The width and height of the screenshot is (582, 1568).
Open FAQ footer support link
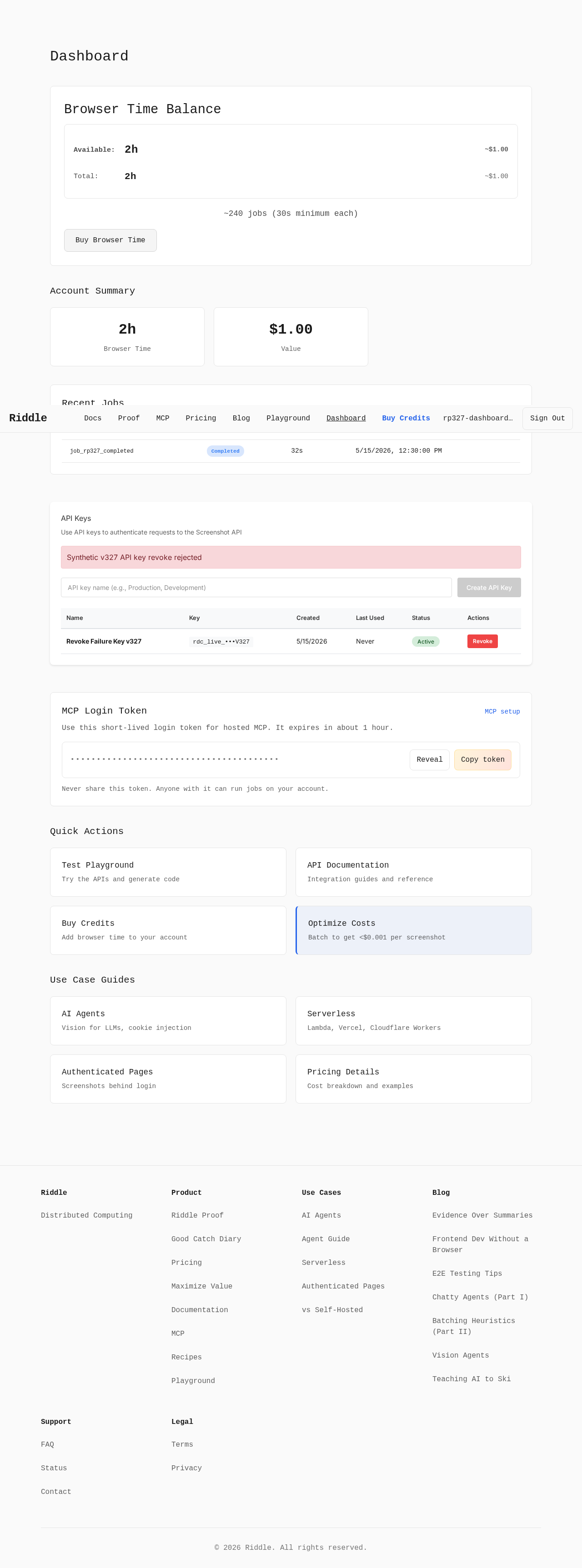[x=47, y=1445]
